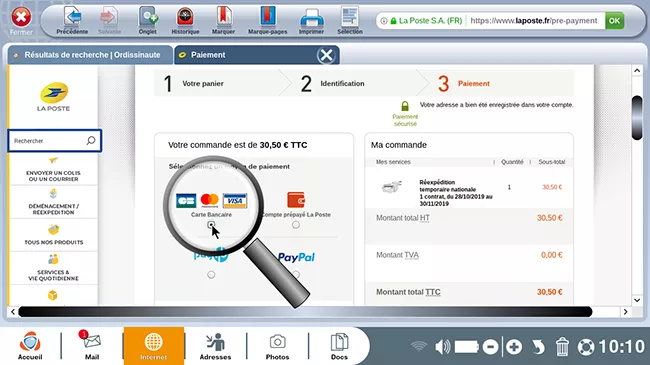650x365 pixels.
Task: Activate the Sélection tool
Action: pos(350,21)
